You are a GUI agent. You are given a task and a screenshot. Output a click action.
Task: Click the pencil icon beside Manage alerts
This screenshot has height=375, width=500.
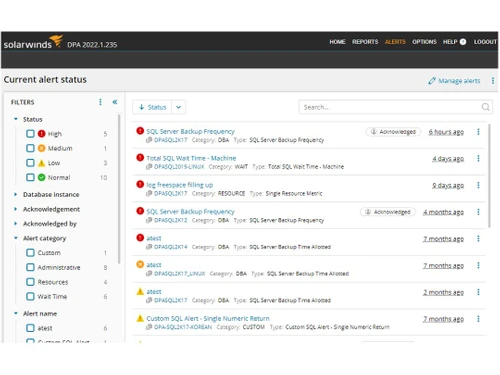click(x=432, y=81)
